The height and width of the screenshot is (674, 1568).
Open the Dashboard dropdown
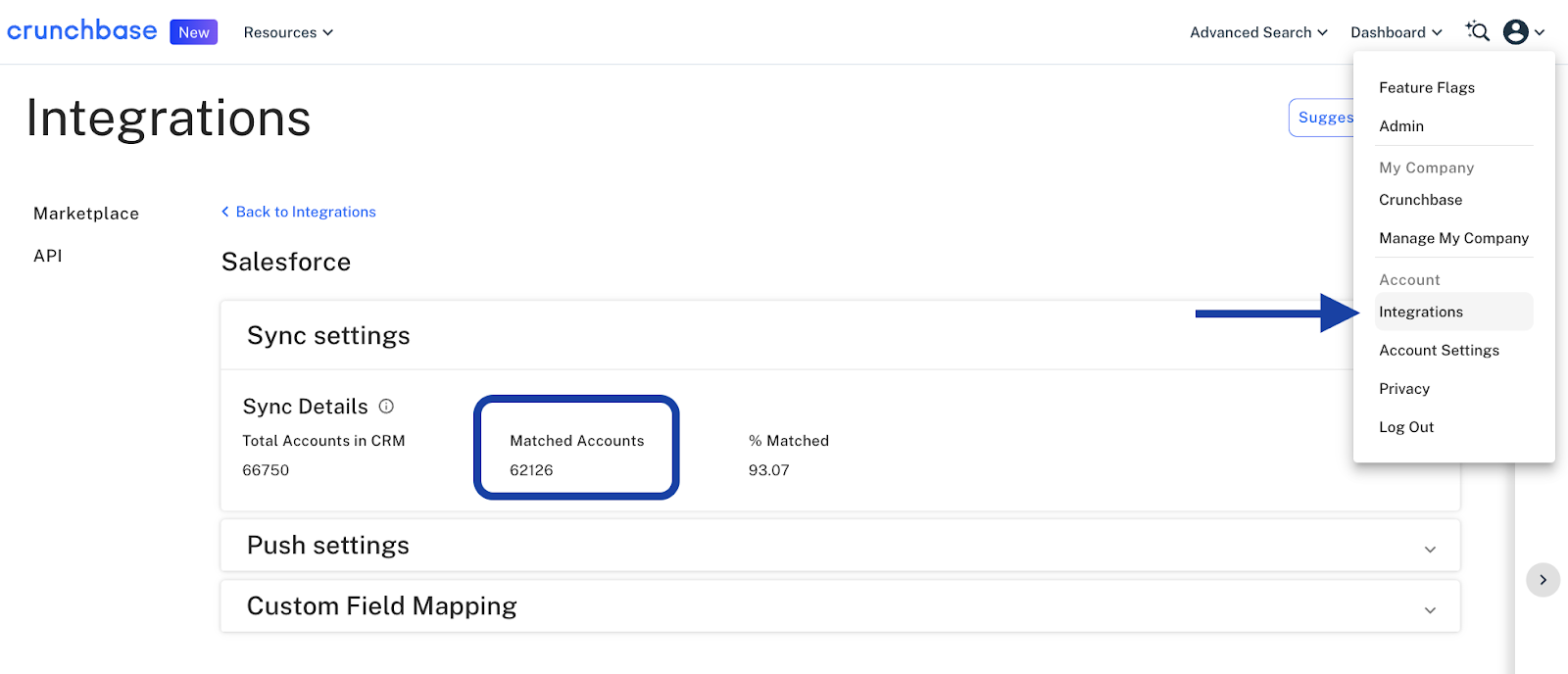[x=1396, y=32]
